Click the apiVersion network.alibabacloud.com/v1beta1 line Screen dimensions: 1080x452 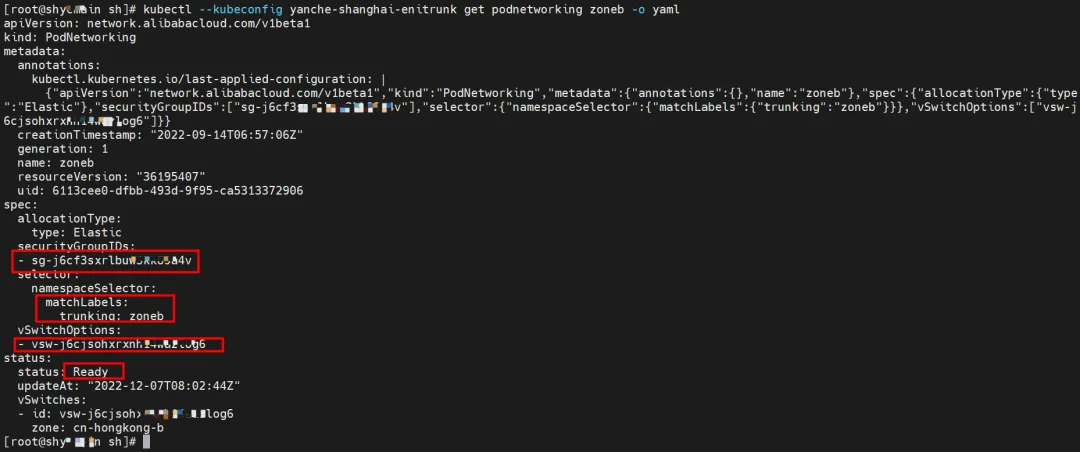tap(158, 22)
